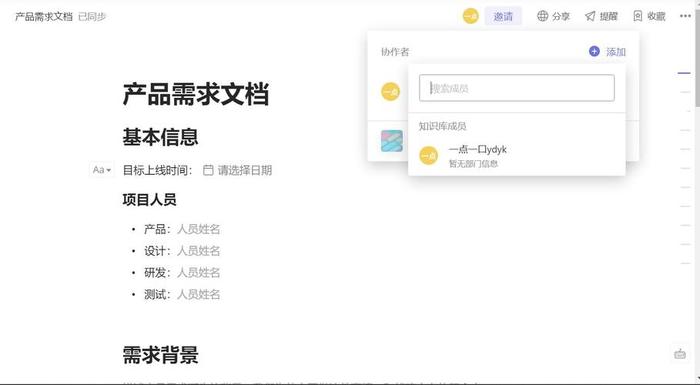Open the 提醒 remind option
700x385 pixels.
[x=601, y=17]
